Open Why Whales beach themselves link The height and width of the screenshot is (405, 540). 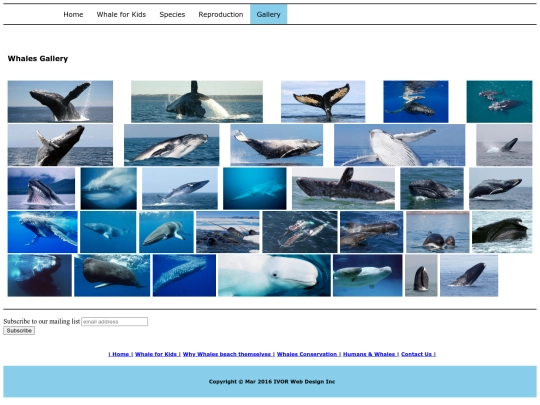pos(228,354)
